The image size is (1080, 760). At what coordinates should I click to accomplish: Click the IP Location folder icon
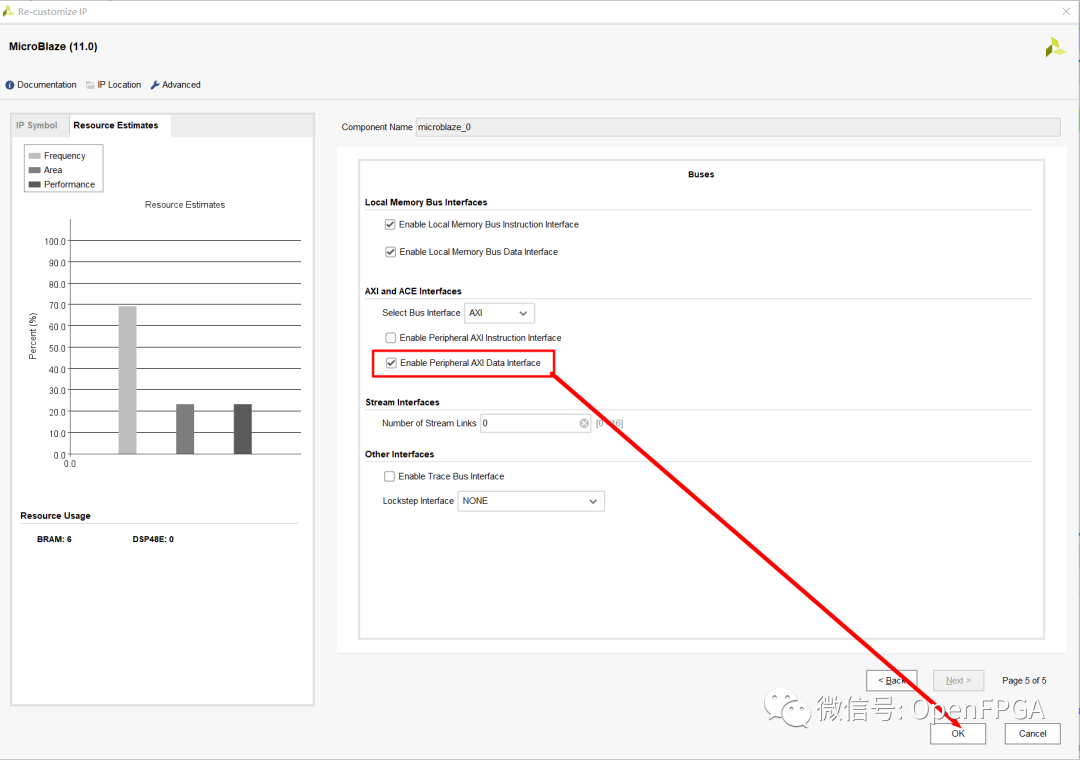[90, 85]
